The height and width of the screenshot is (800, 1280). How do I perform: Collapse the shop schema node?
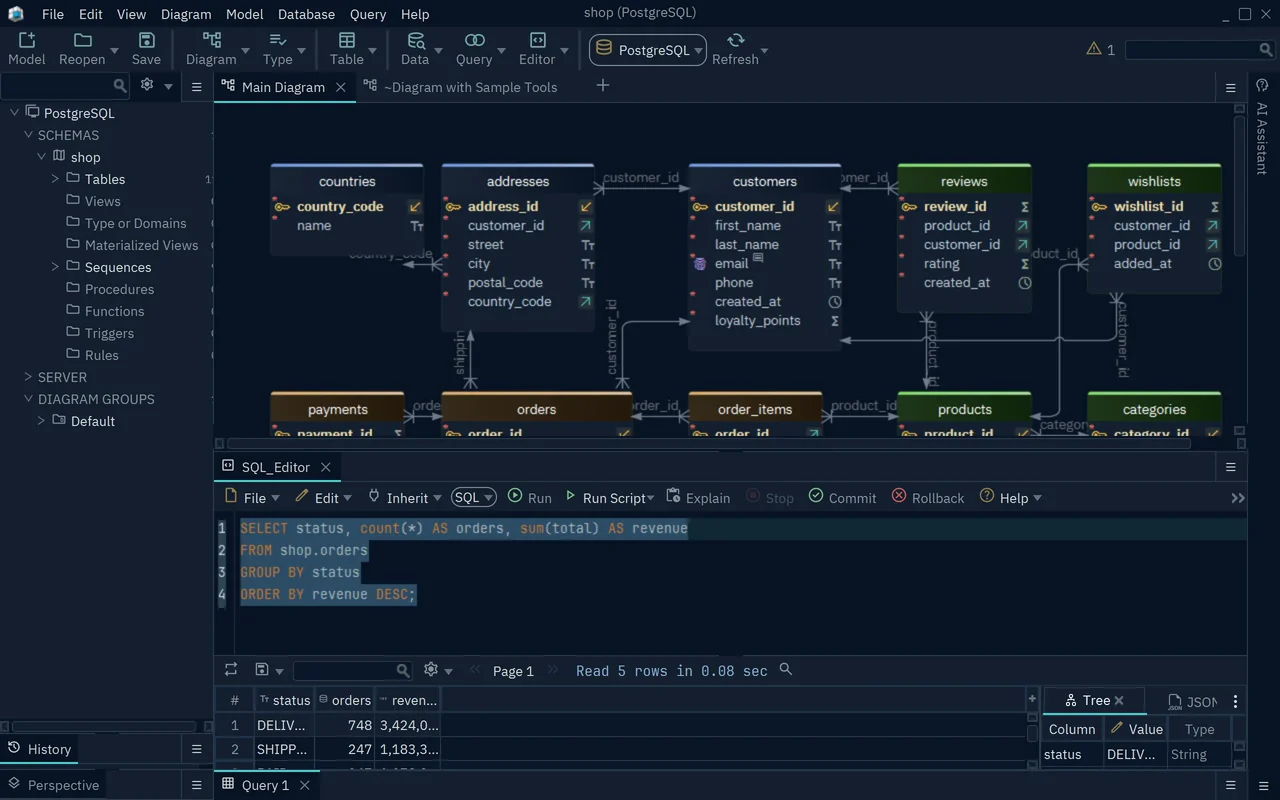[42, 157]
